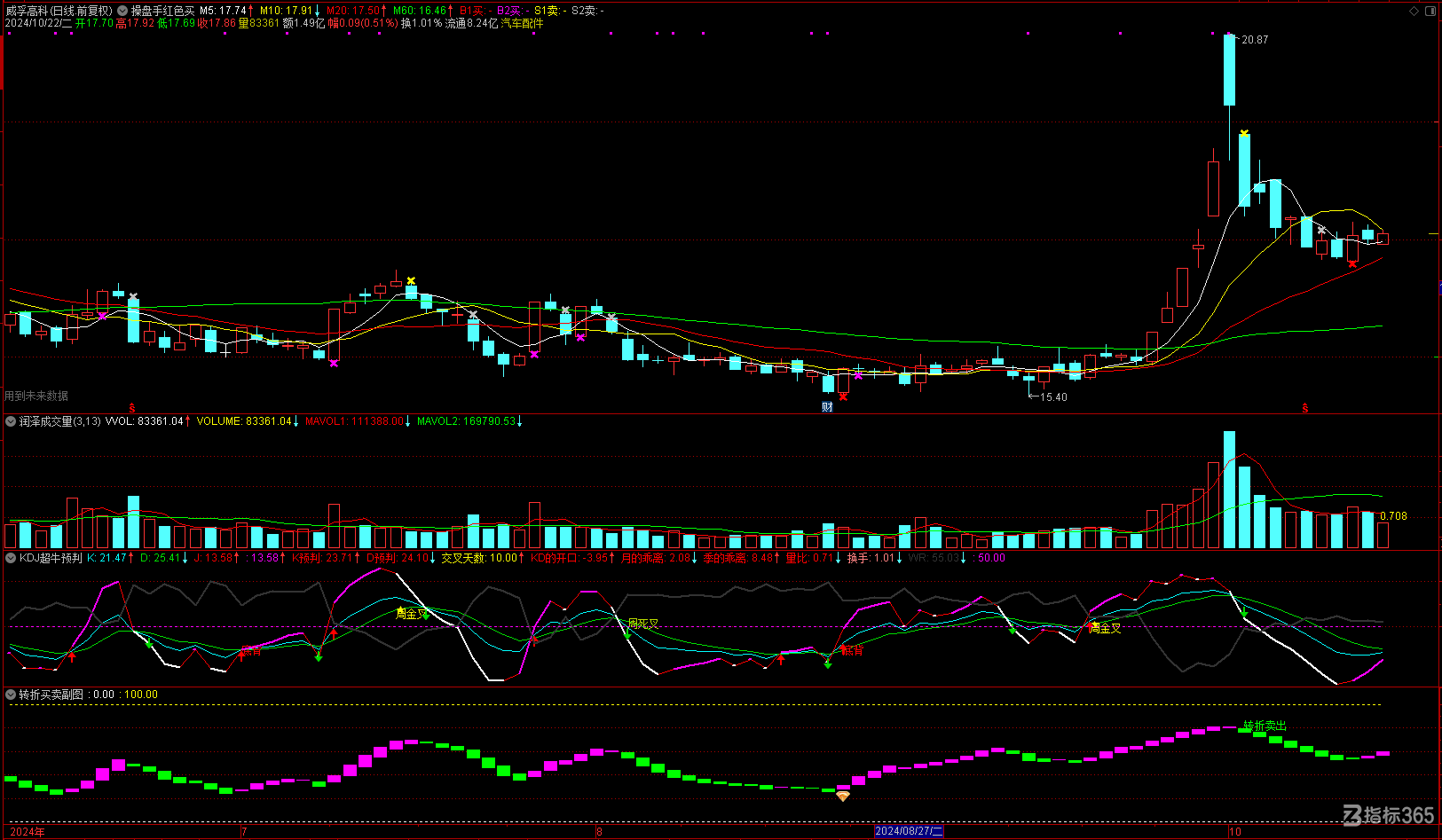Click the 0.708 volume ratio label
This screenshot has height=840, width=1442.
(x=1394, y=515)
